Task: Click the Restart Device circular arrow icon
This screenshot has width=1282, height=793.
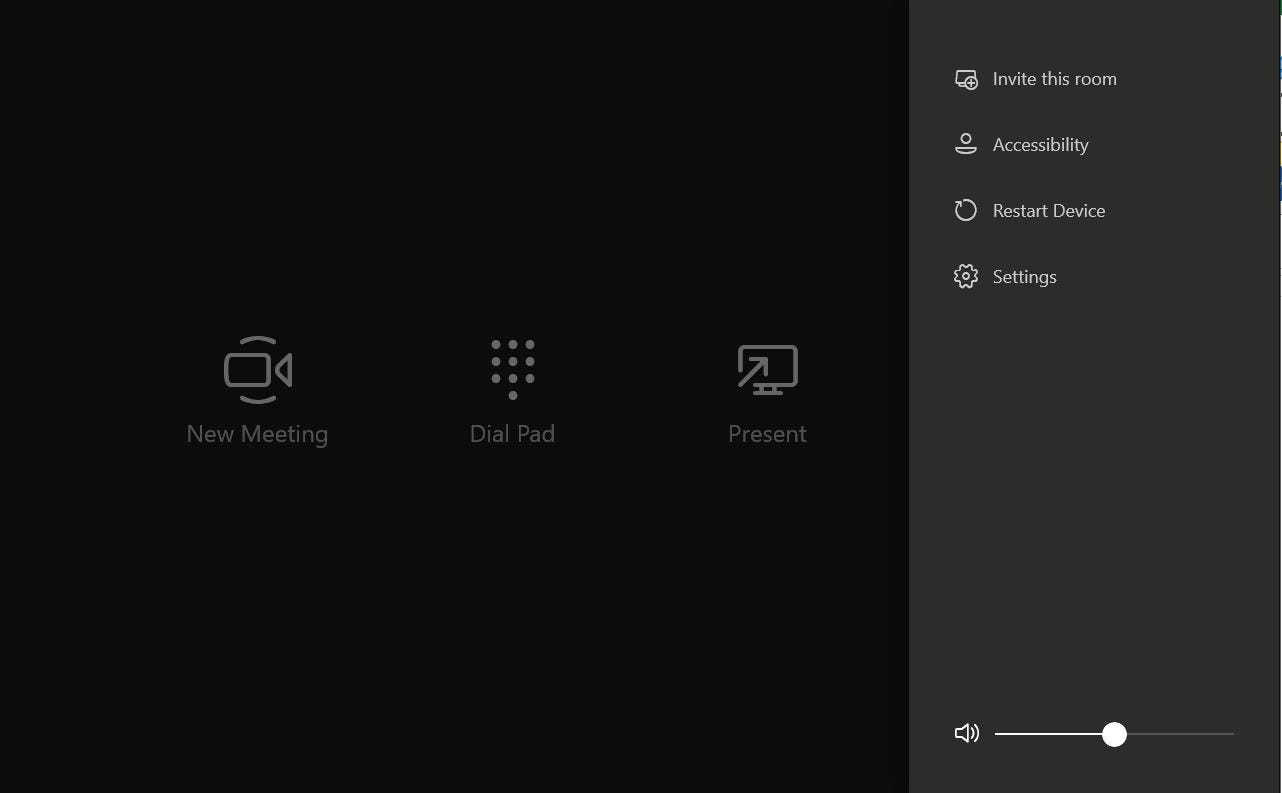Action: click(965, 210)
